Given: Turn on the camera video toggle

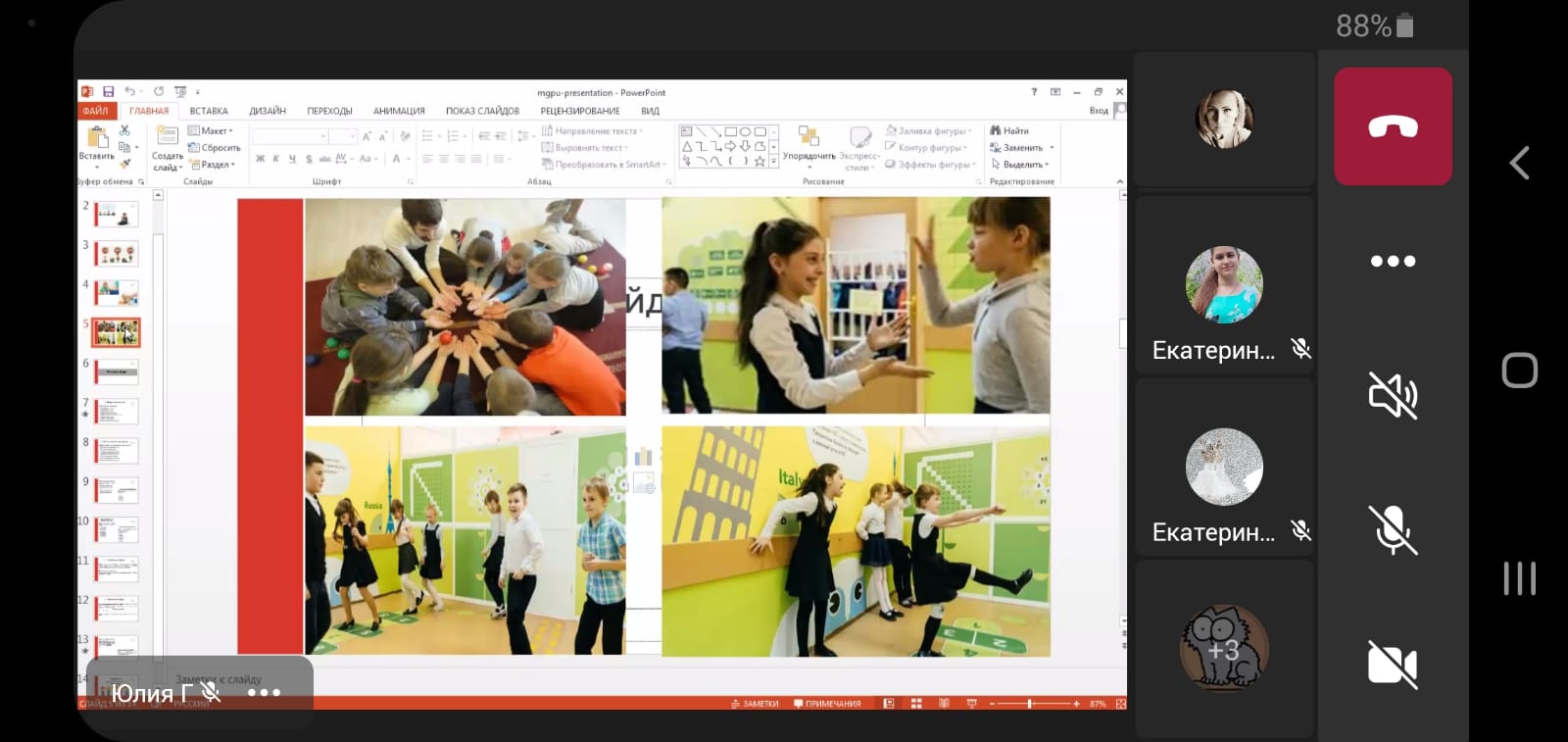Looking at the screenshot, I should [x=1393, y=665].
